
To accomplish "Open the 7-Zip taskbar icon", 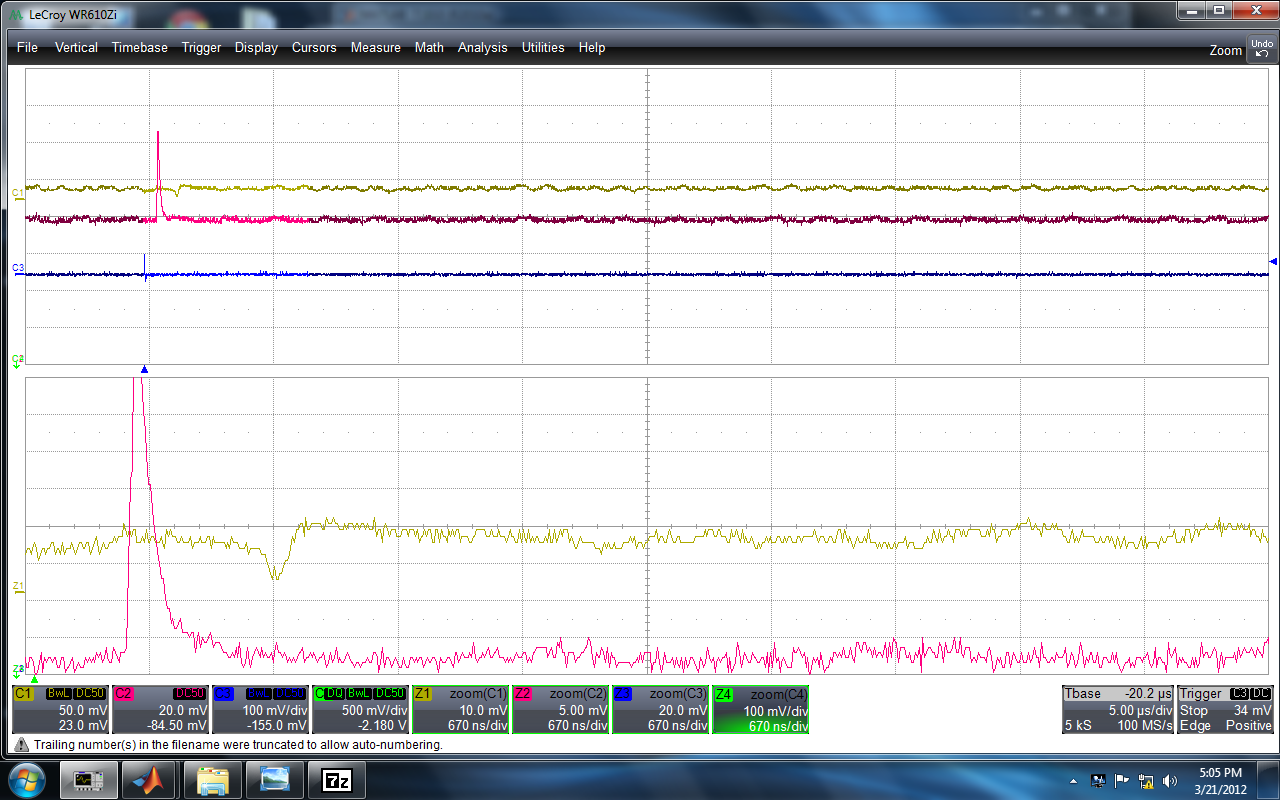I will click(336, 779).
